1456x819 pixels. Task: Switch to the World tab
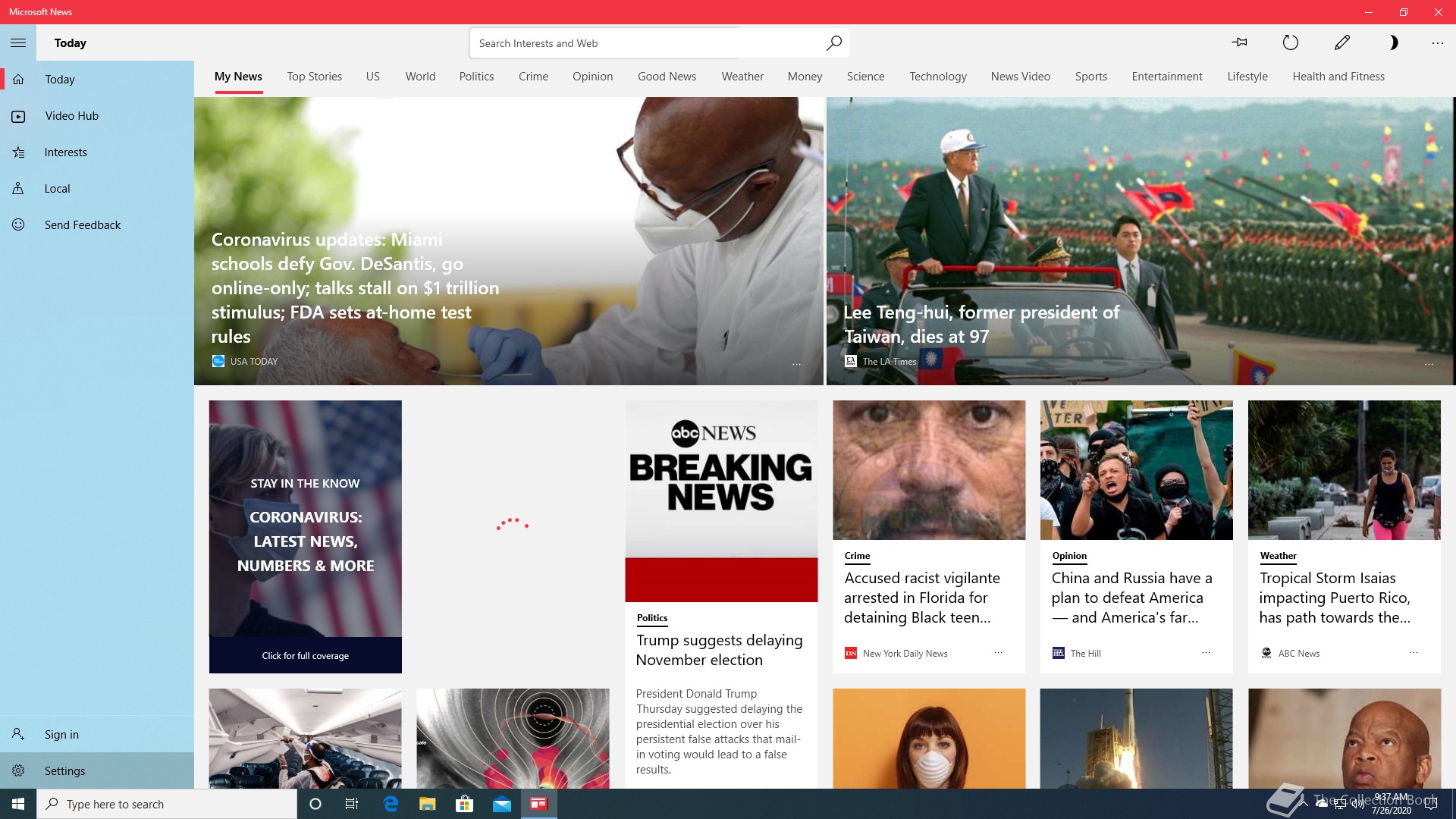tap(420, 77)
